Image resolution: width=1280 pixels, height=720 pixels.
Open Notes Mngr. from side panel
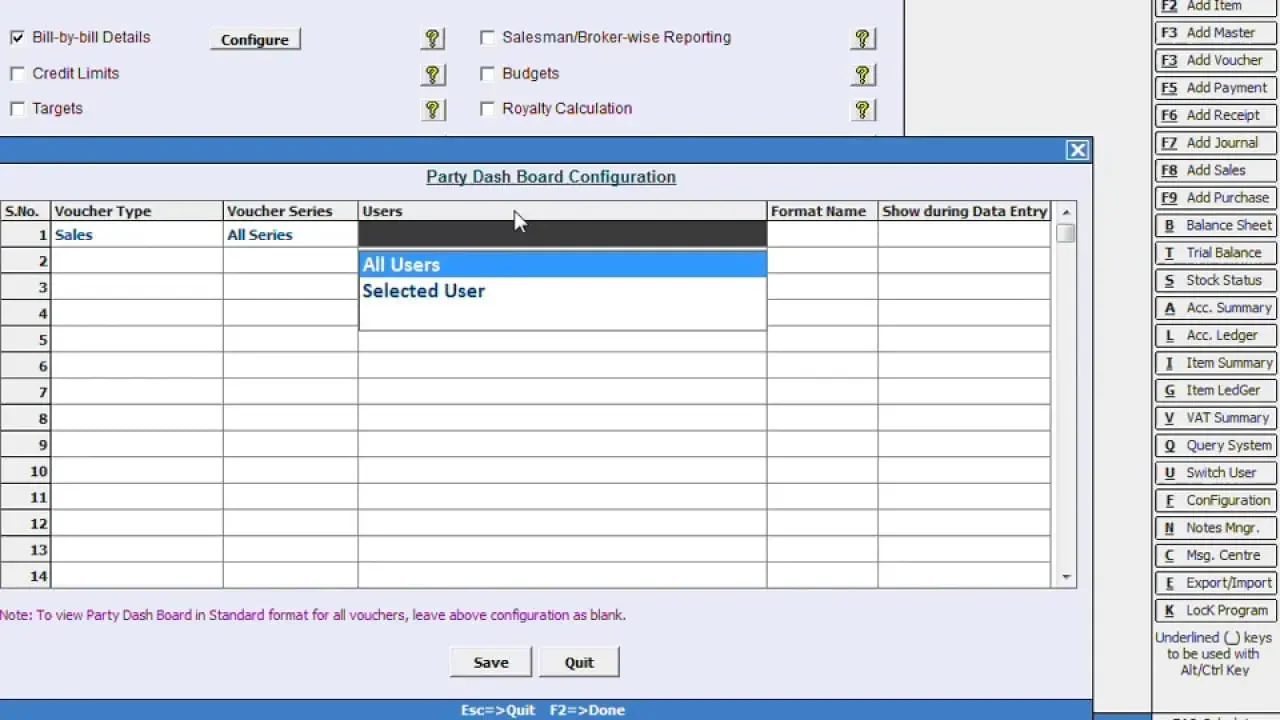click(x=1215, y=528)
